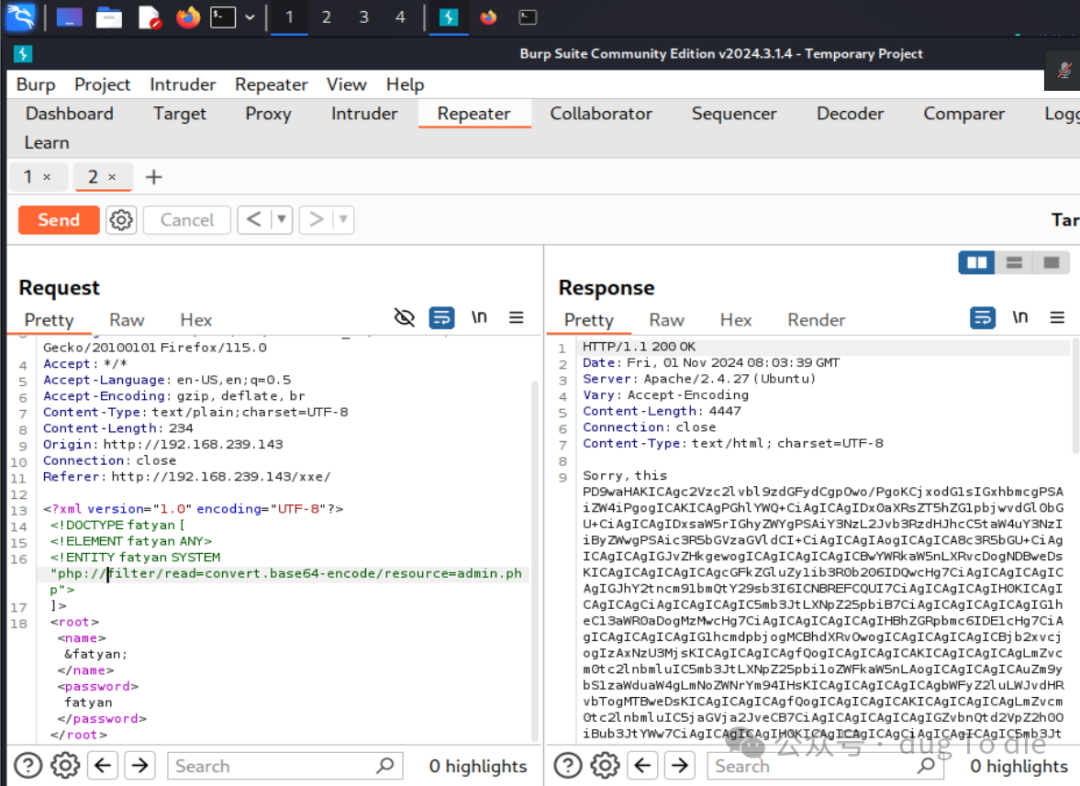Viewport: 1080px width, 786px height.
Task: Focus the Response search field
Action: (825, 765)
